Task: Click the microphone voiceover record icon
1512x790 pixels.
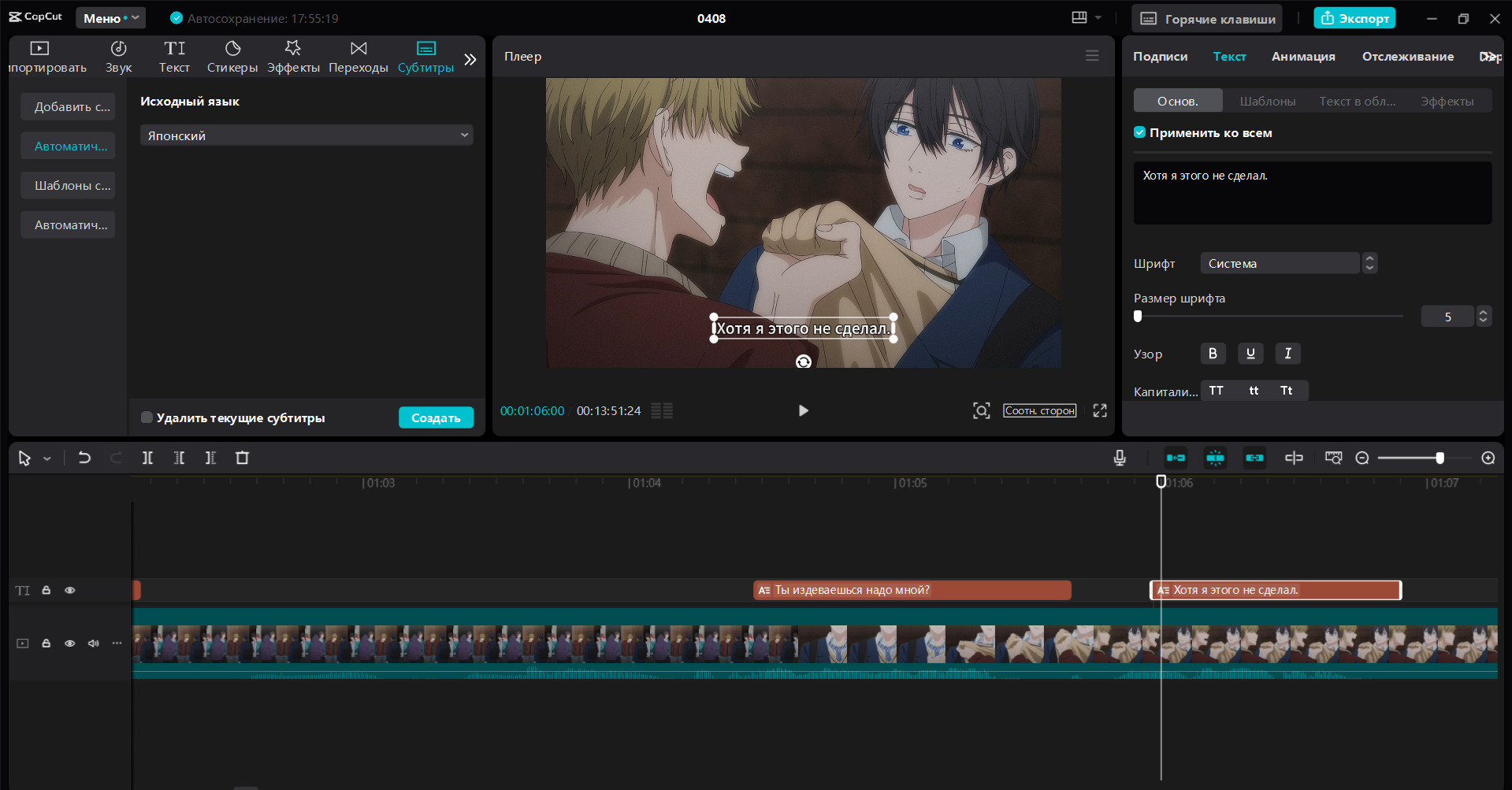Action: click(x=1120, y=458)
